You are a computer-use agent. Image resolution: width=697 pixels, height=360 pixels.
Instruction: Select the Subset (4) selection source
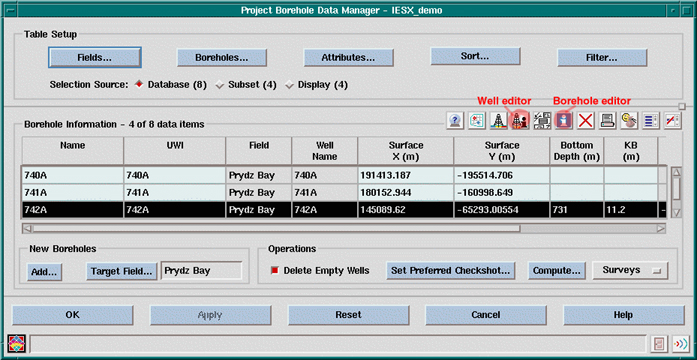pos(246,84)
